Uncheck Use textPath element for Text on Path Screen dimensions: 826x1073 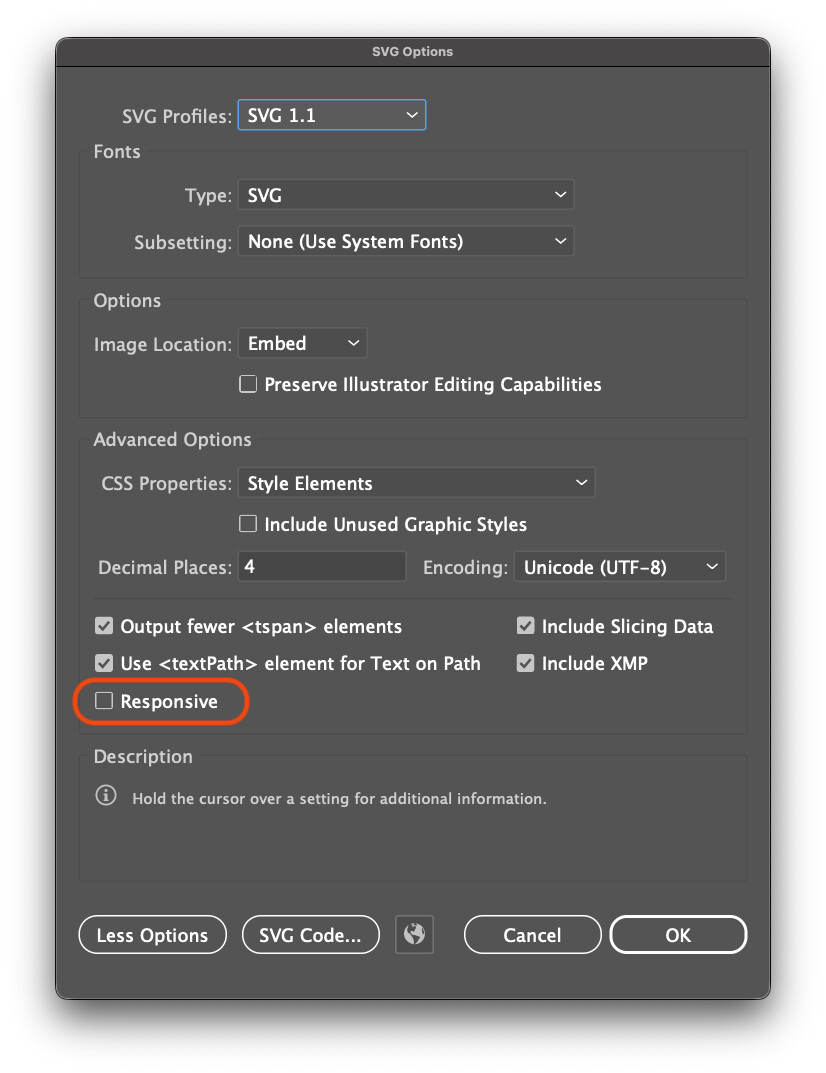104,662
